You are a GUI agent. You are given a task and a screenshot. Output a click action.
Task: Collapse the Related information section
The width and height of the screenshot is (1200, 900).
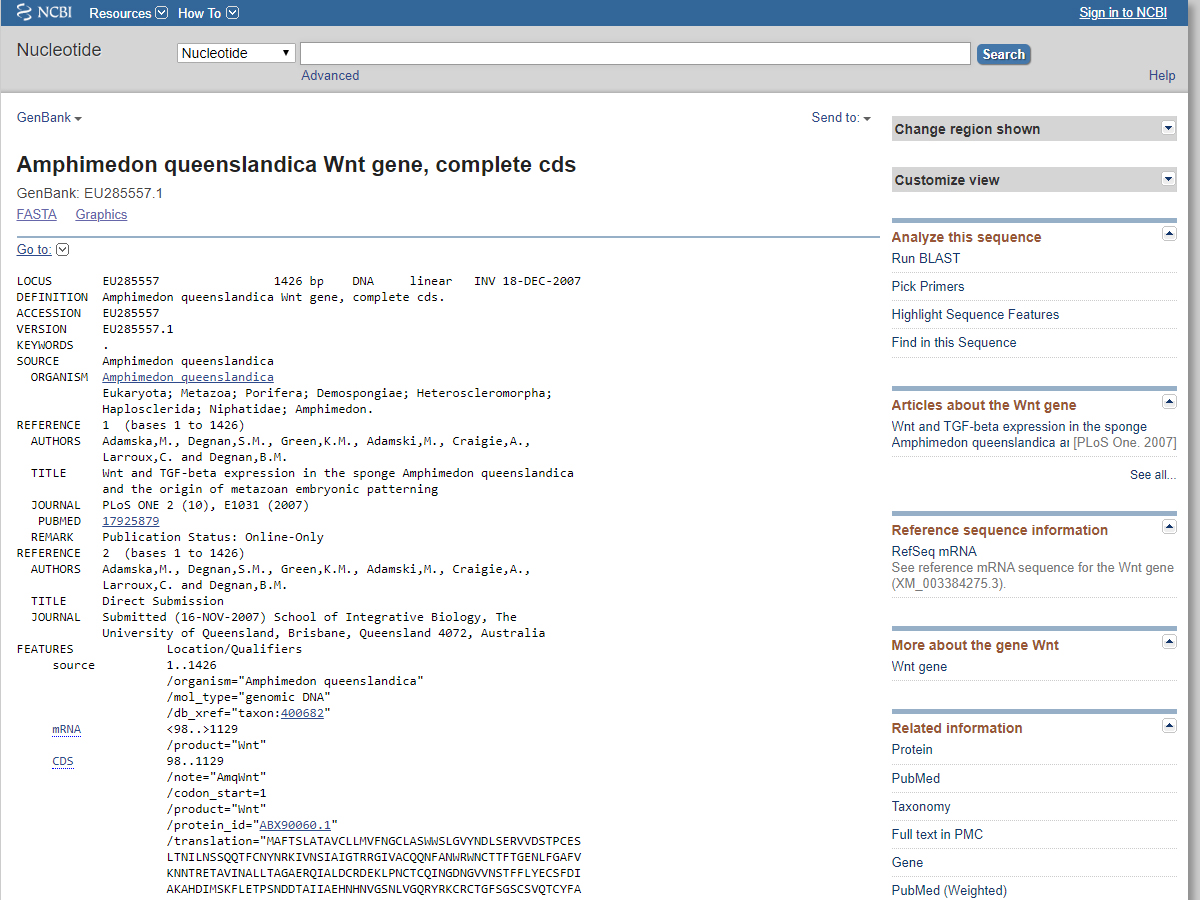pos(1169,725)
